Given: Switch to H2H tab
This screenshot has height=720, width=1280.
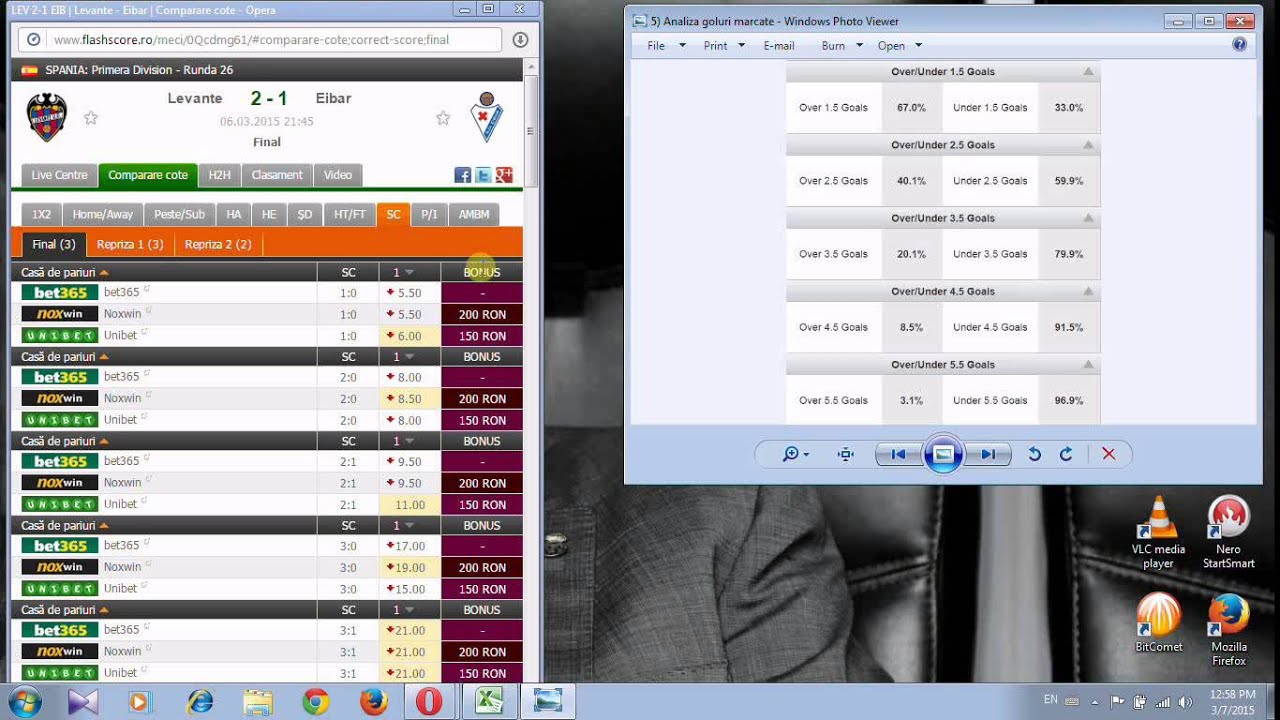Looking at the screenshot, I should [219, 175].
